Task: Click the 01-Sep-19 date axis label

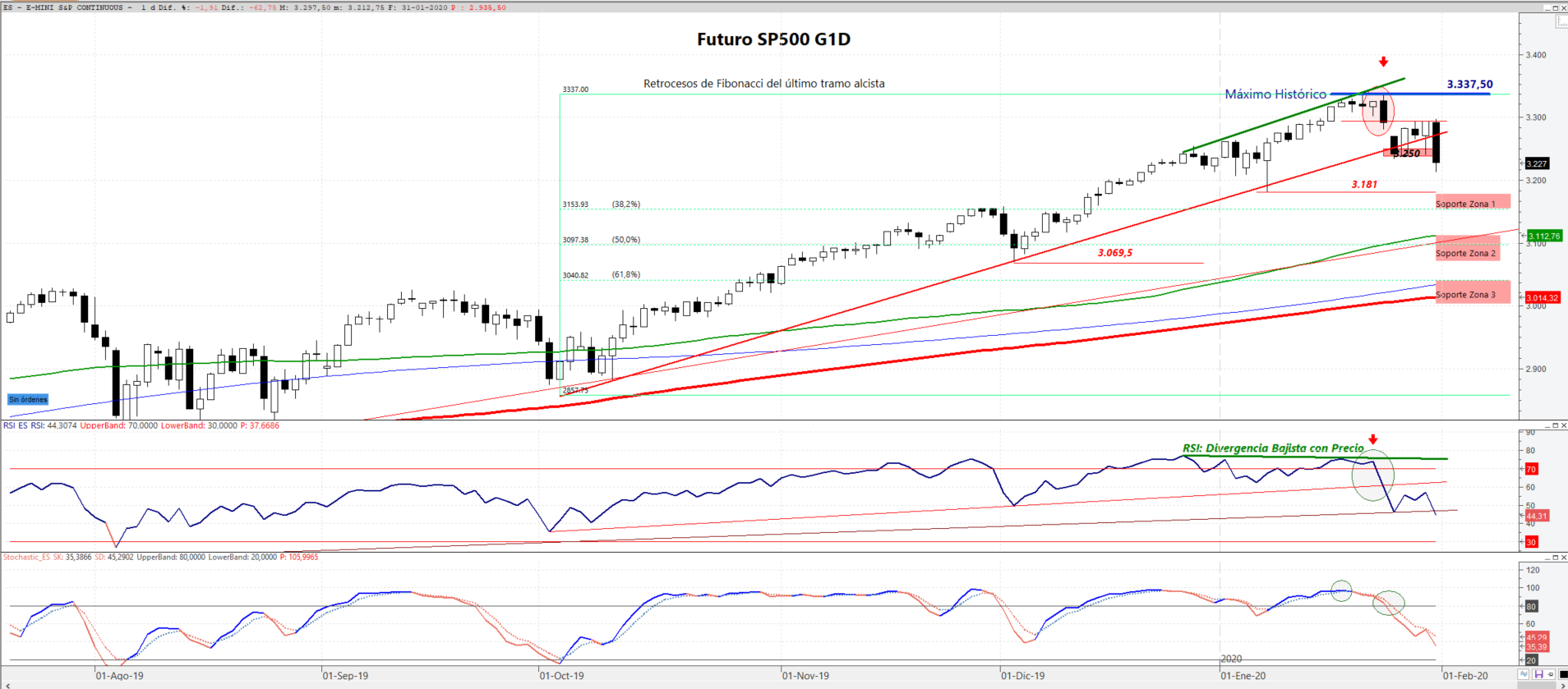Action: tap(345, 676)
